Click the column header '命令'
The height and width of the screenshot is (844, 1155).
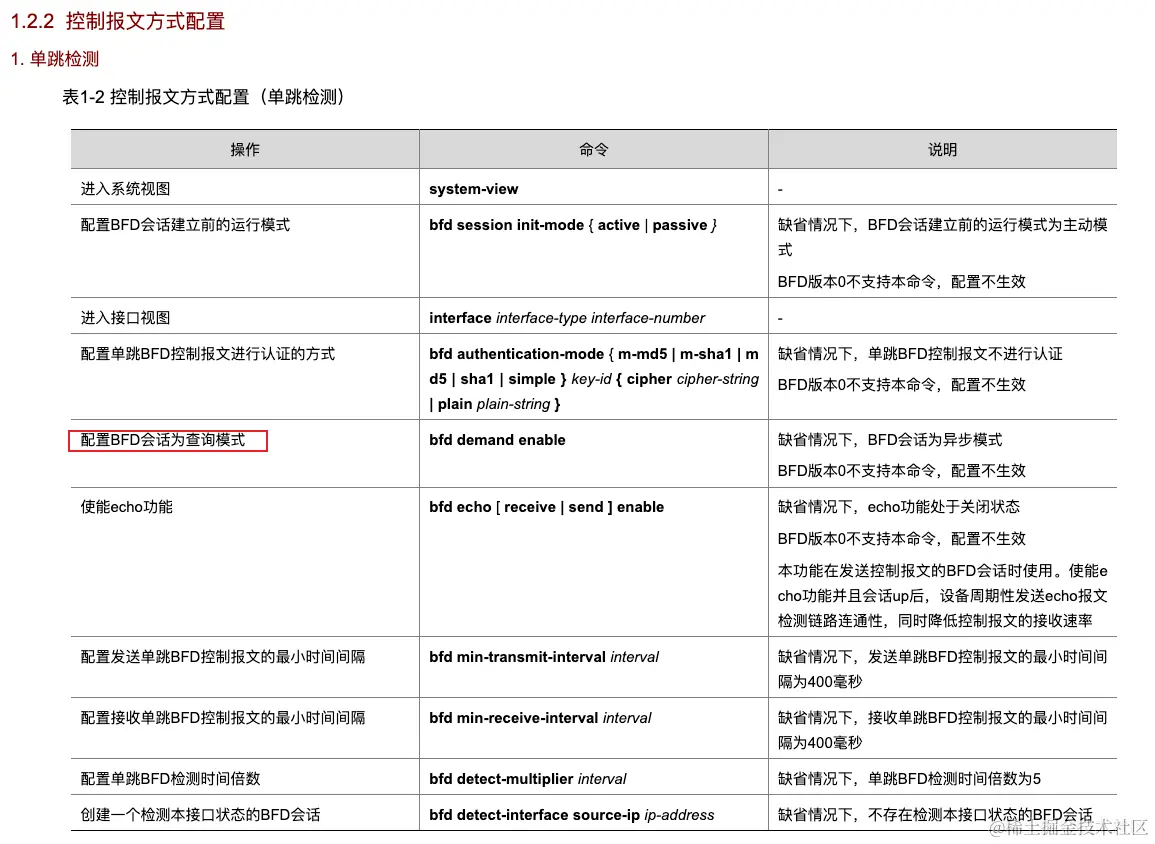594,150
